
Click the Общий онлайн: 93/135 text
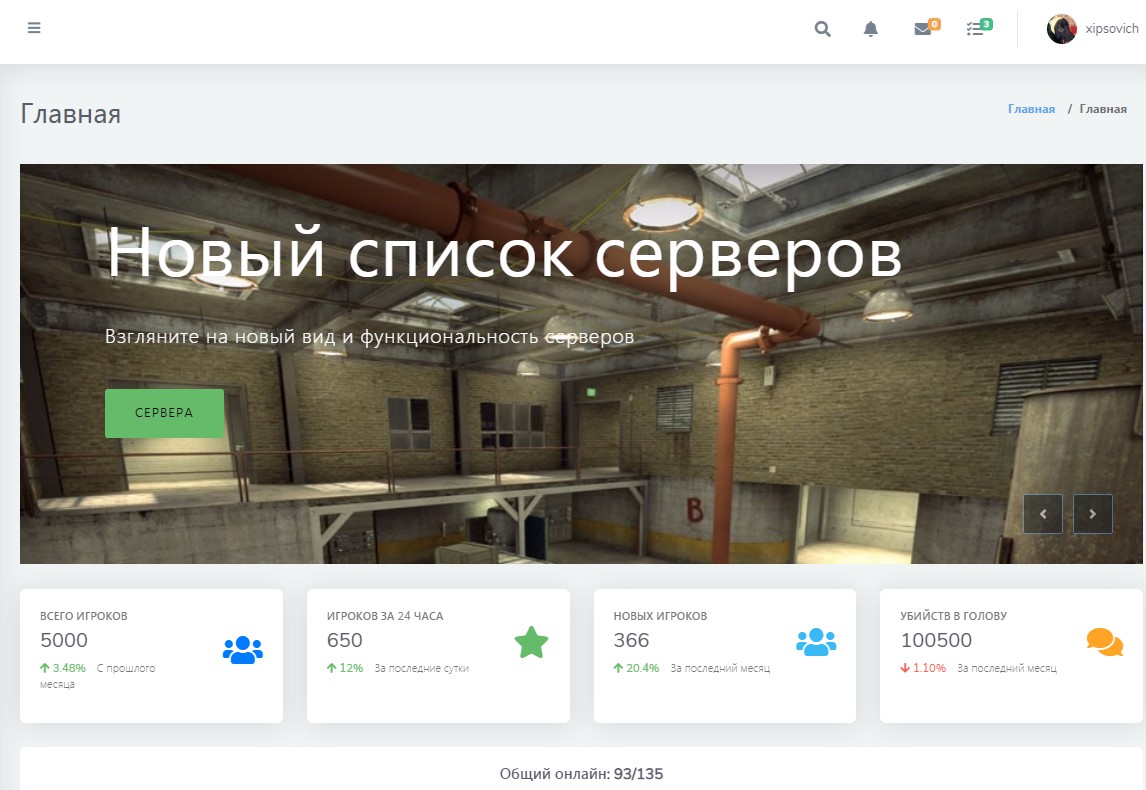(582, 774)
